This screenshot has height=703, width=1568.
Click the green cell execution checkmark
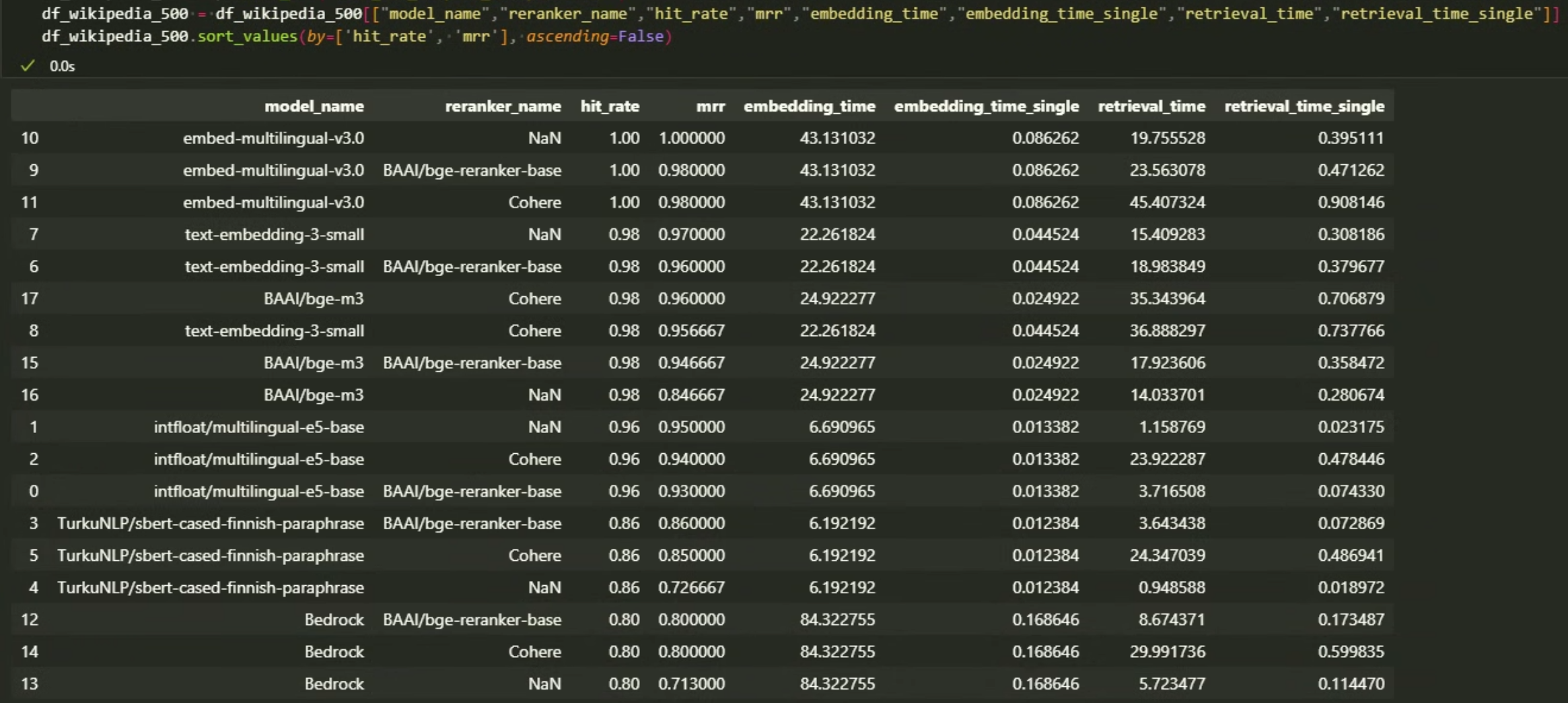28,66
